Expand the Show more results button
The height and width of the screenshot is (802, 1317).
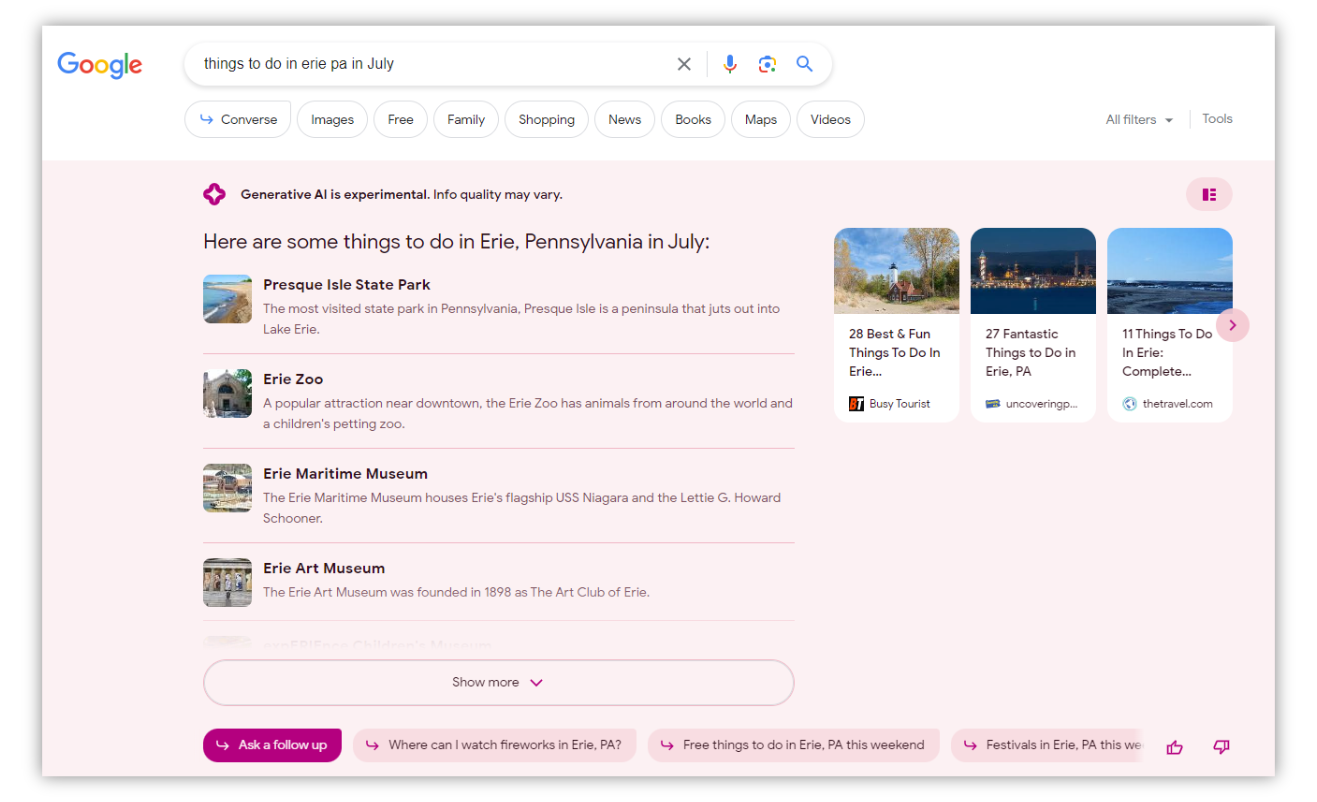(498, 682)
